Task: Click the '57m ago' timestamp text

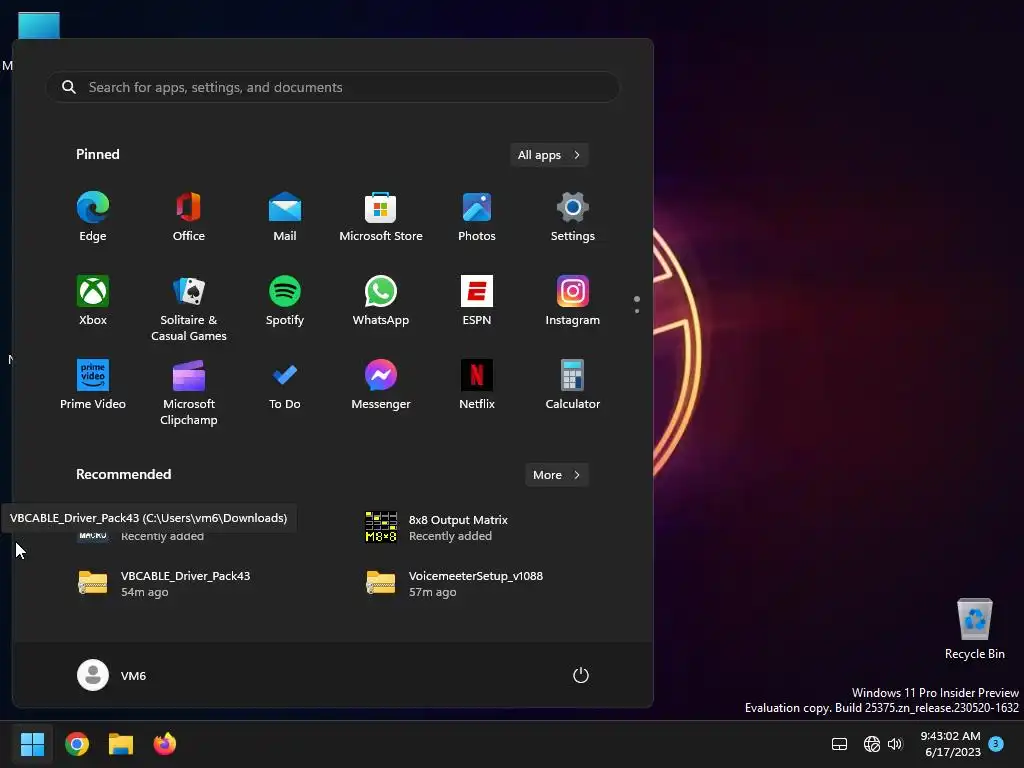Action: [432, 592]
